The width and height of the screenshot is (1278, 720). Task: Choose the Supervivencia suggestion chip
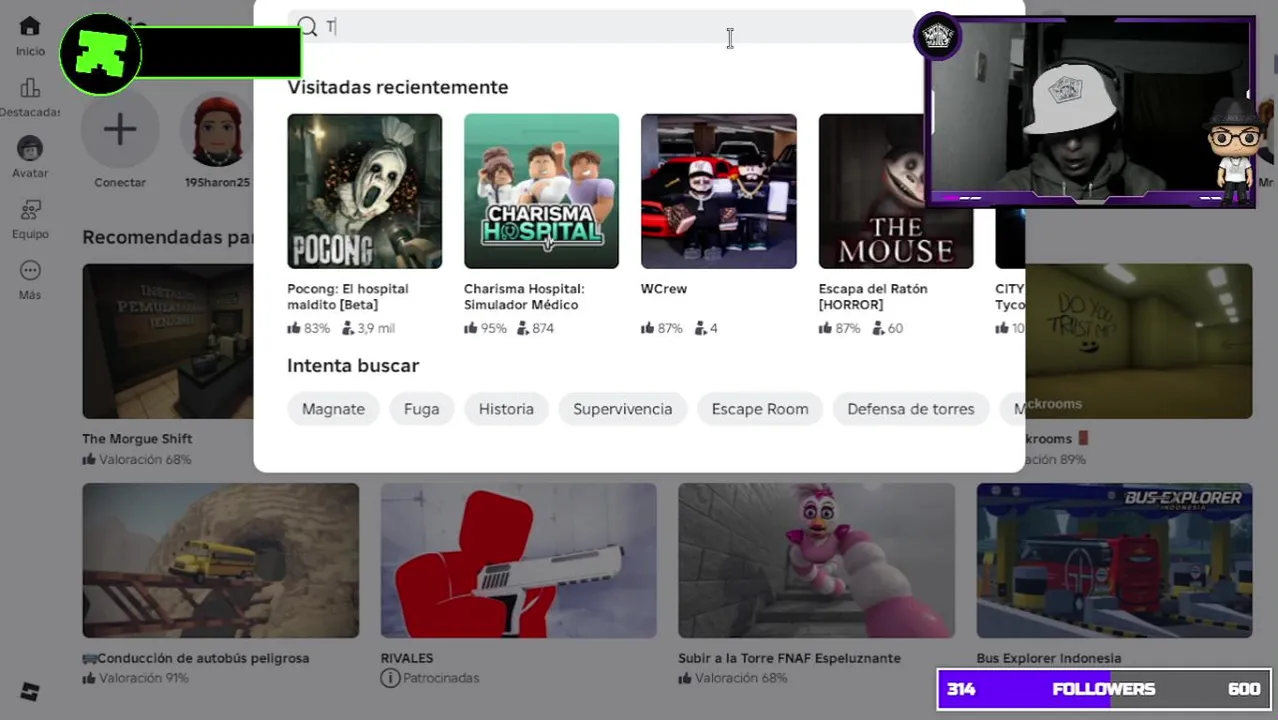coord(622,409)
